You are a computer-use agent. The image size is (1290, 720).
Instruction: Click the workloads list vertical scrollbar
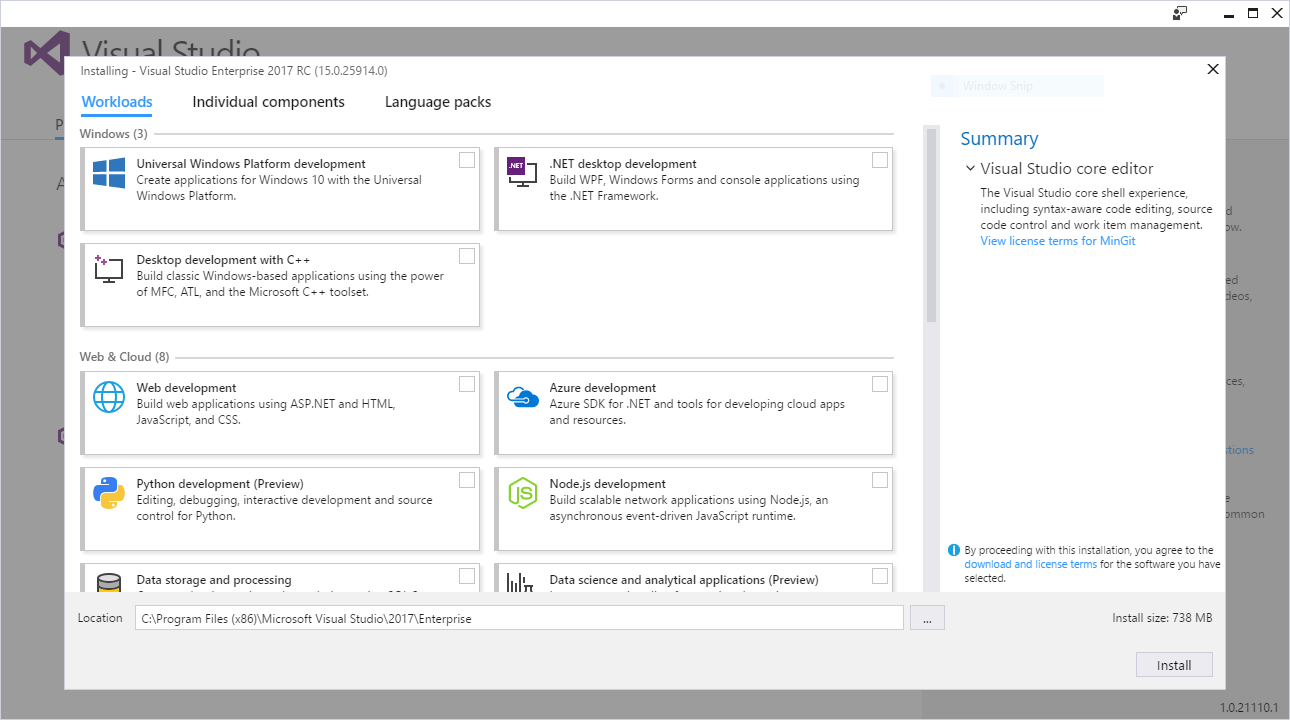click(x=932, y=225)
